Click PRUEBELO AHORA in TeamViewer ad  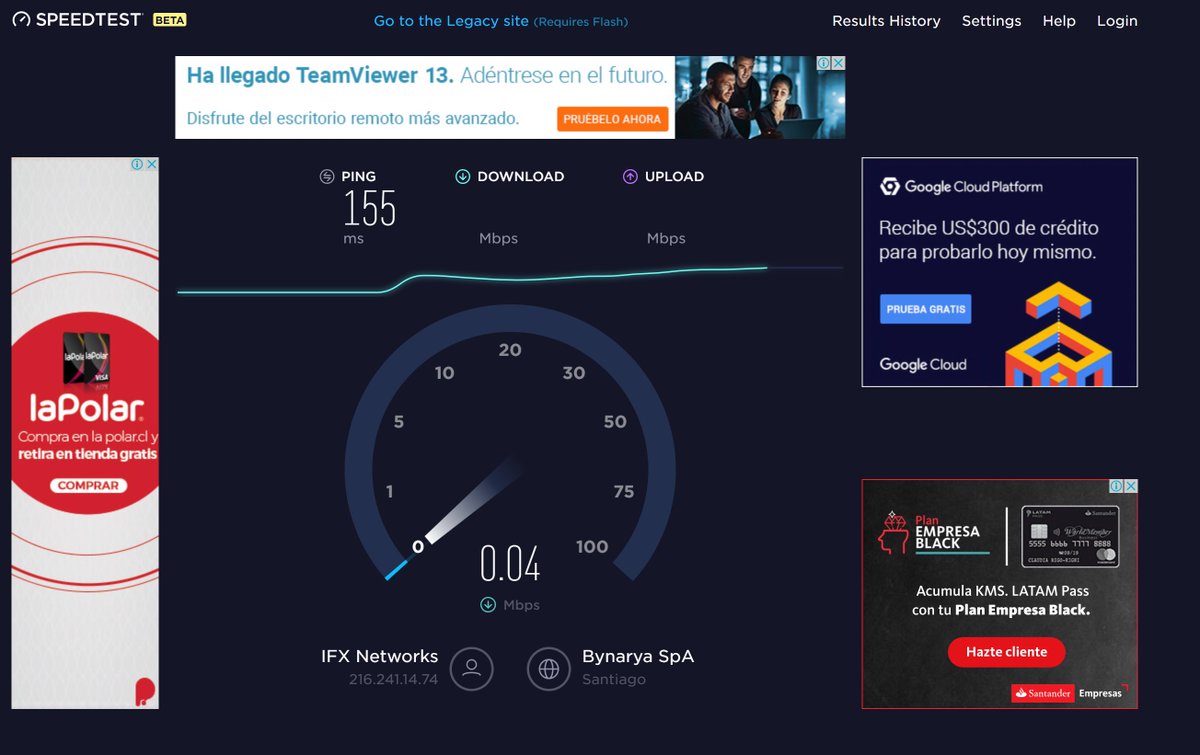[x=612, y=119]
